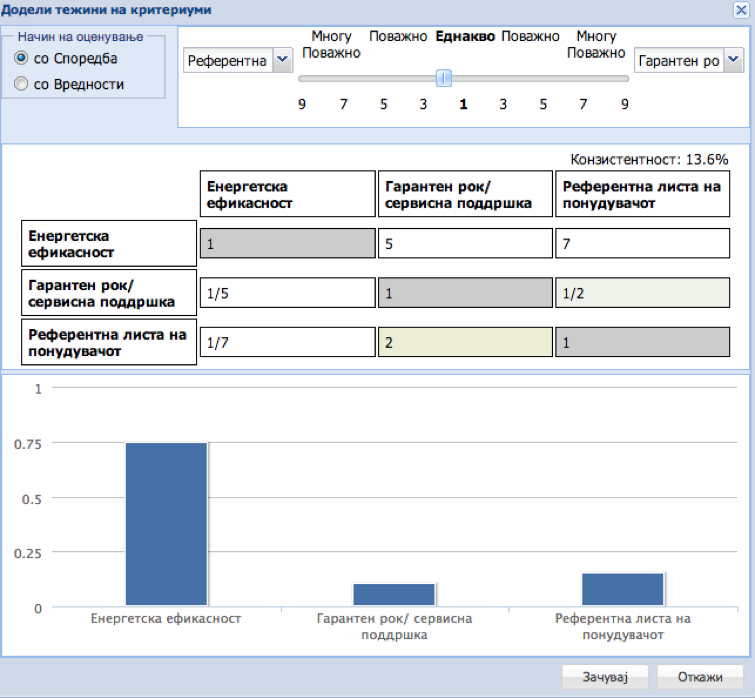Open the Референтна dropdown arrow
This screenshot has height=698, width=755.
pos(283,60)
